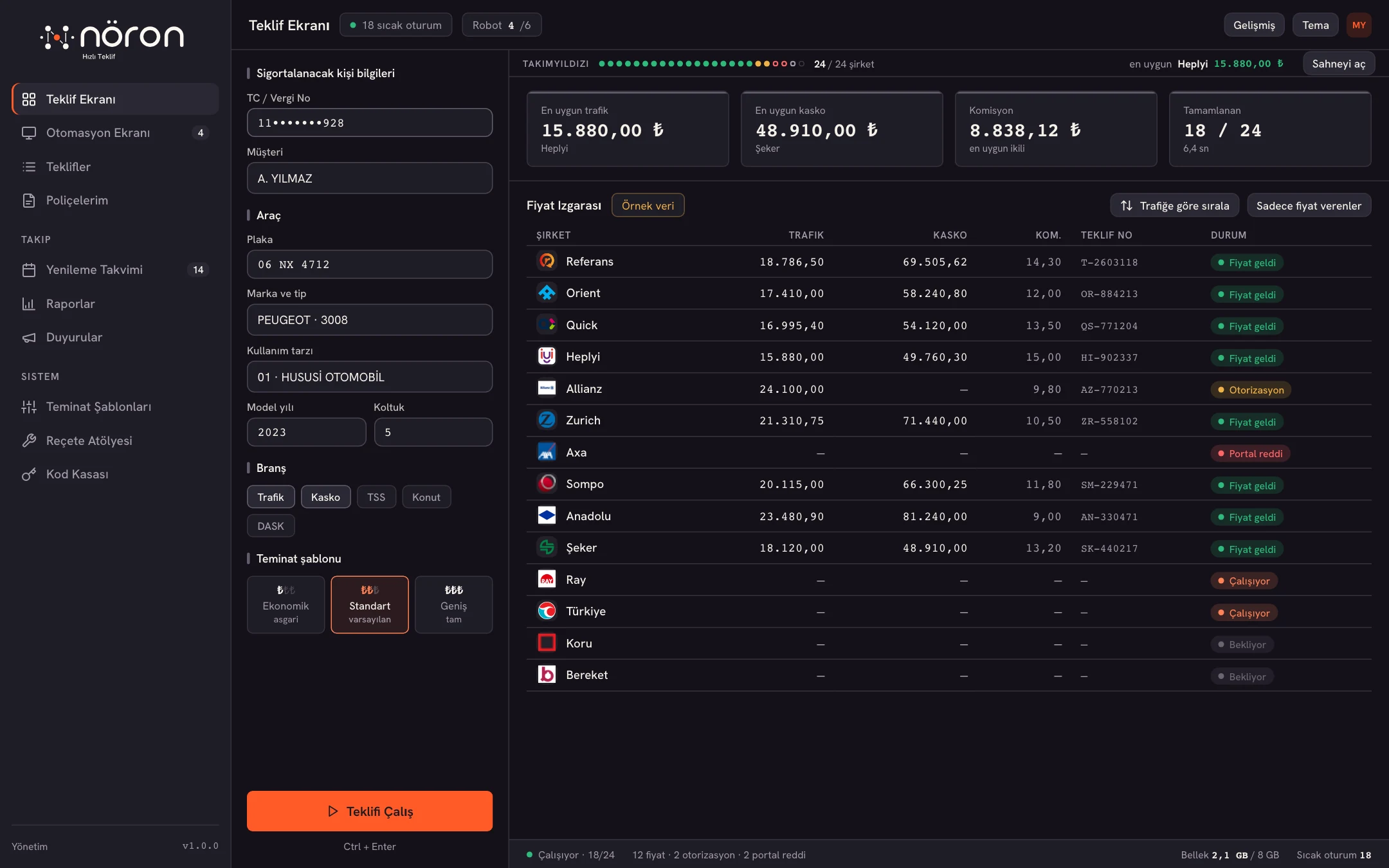Click the Tema button
The image size is (1389, 868).
pyautogui.click(x=1316, y=25)
